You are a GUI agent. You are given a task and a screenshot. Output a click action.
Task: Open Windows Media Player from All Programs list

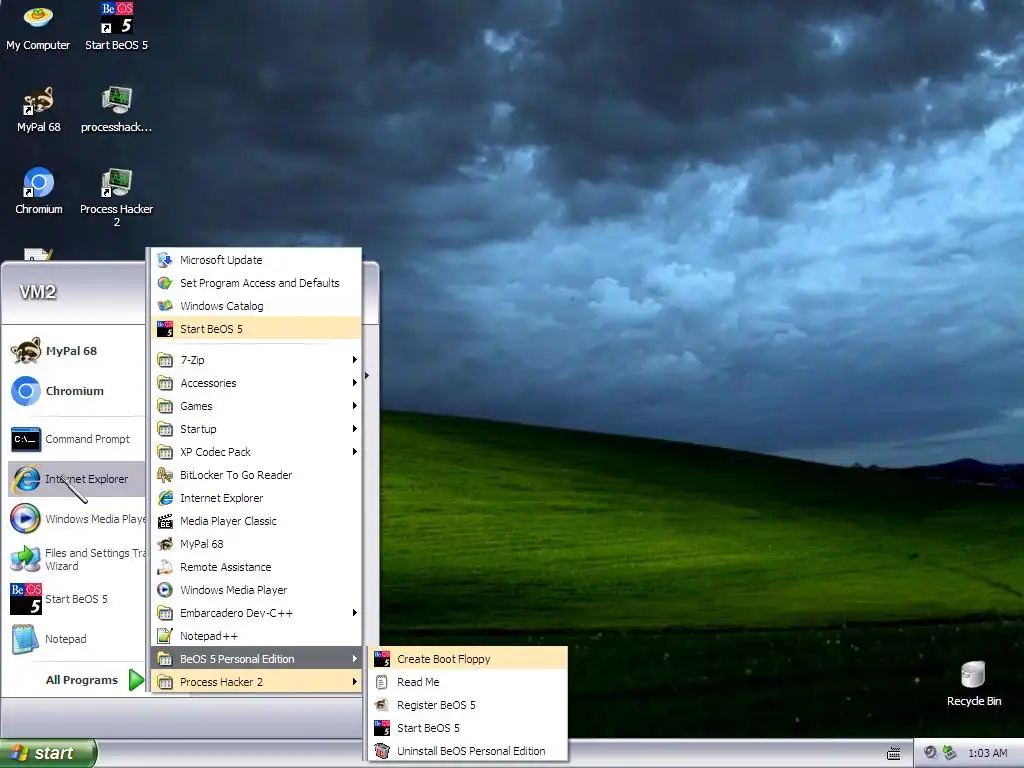(257, 590)
